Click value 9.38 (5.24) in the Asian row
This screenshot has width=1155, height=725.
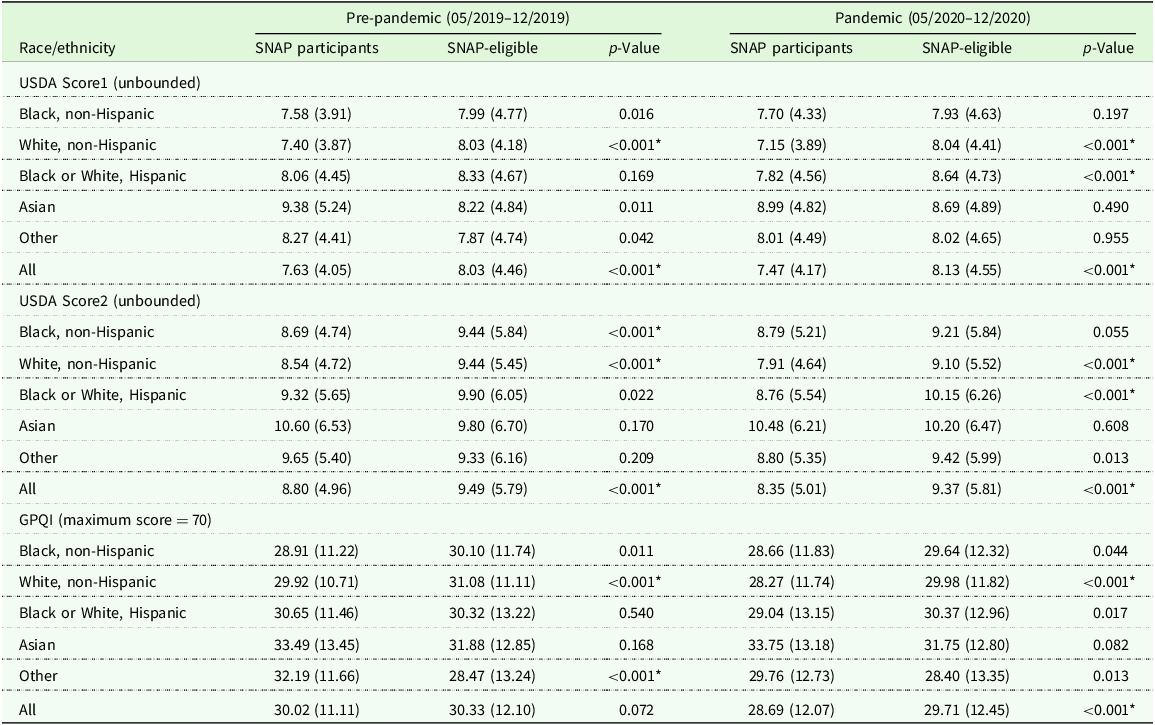click(316, 207)
